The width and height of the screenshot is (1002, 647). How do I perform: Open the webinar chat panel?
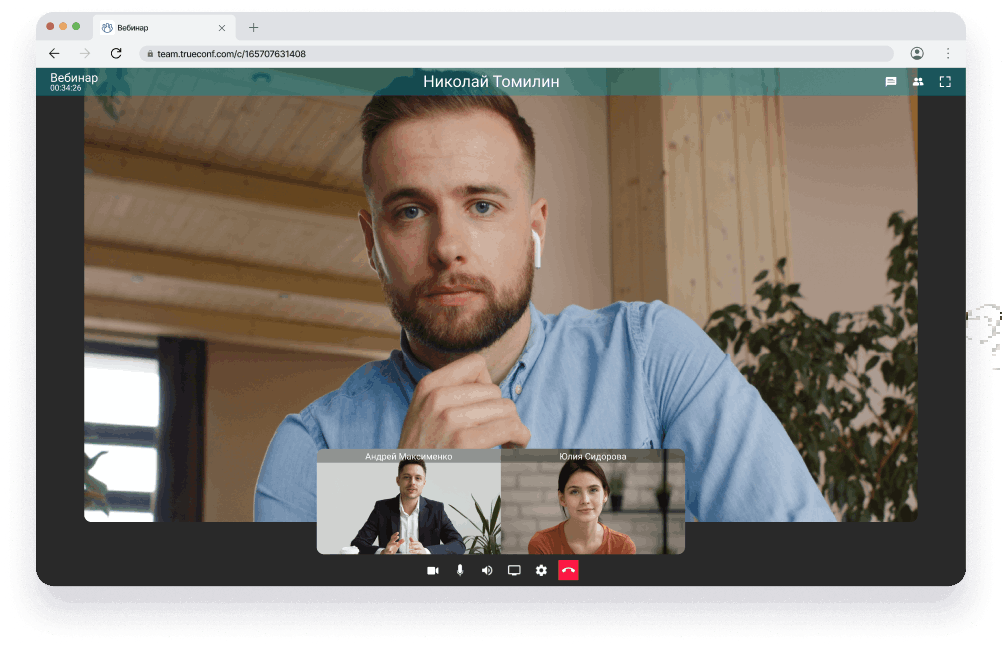[890, 82]
